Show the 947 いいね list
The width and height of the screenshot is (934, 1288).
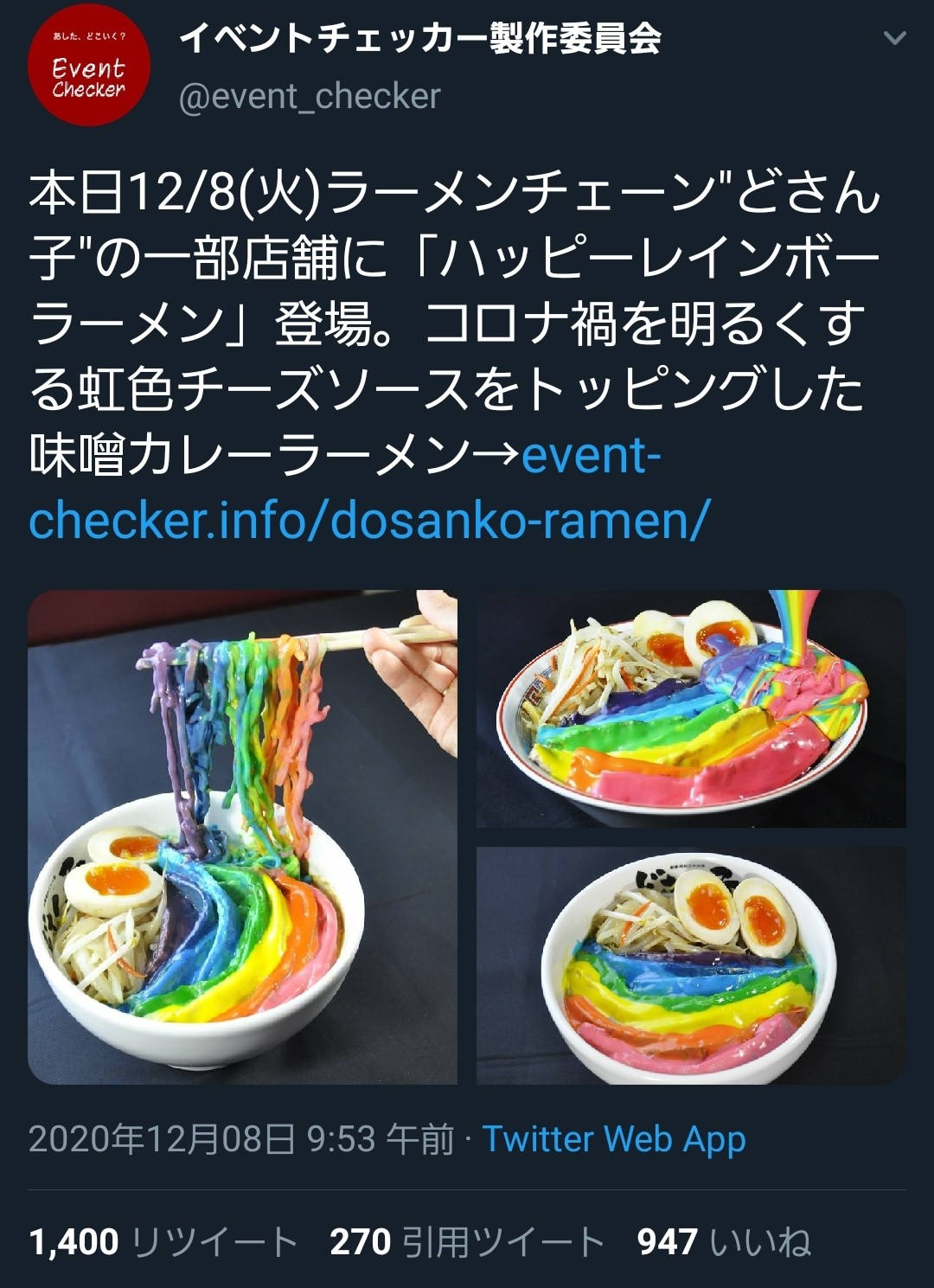[x=725, y=1242]
